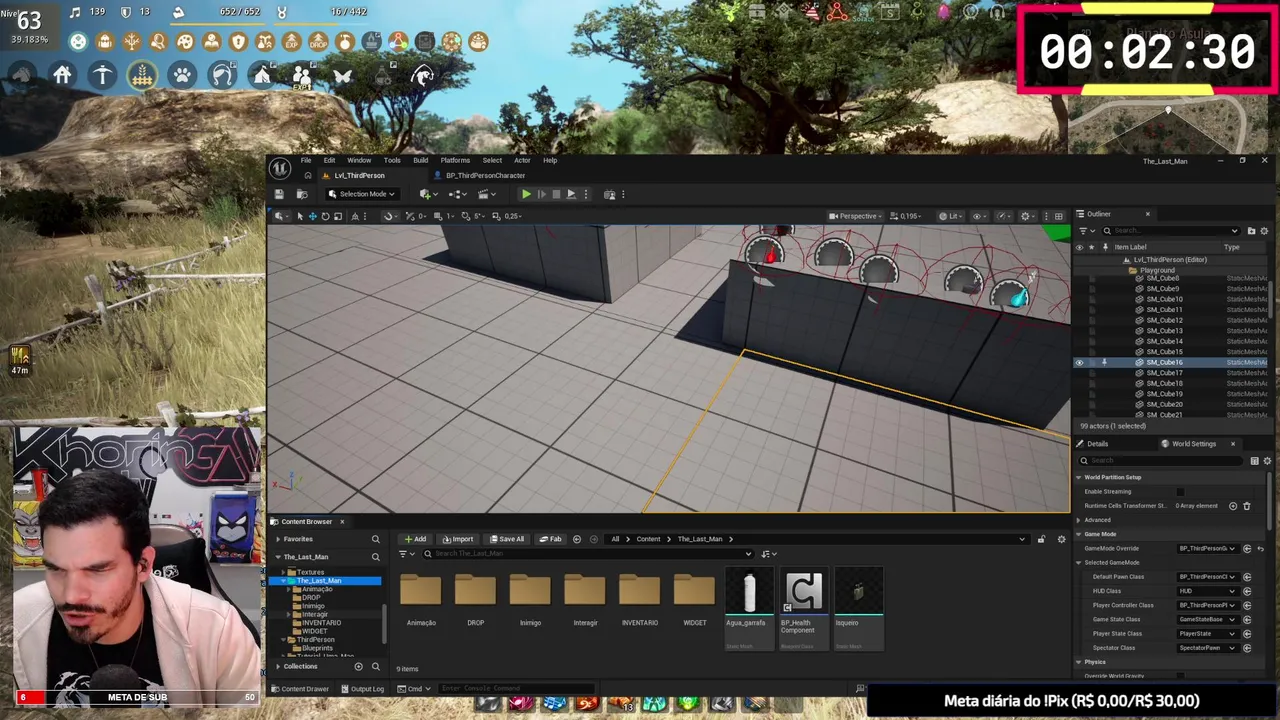Open Content Browser settings gear
1280x720 pixels.
pyautogui.click(x=1062, y=539)
